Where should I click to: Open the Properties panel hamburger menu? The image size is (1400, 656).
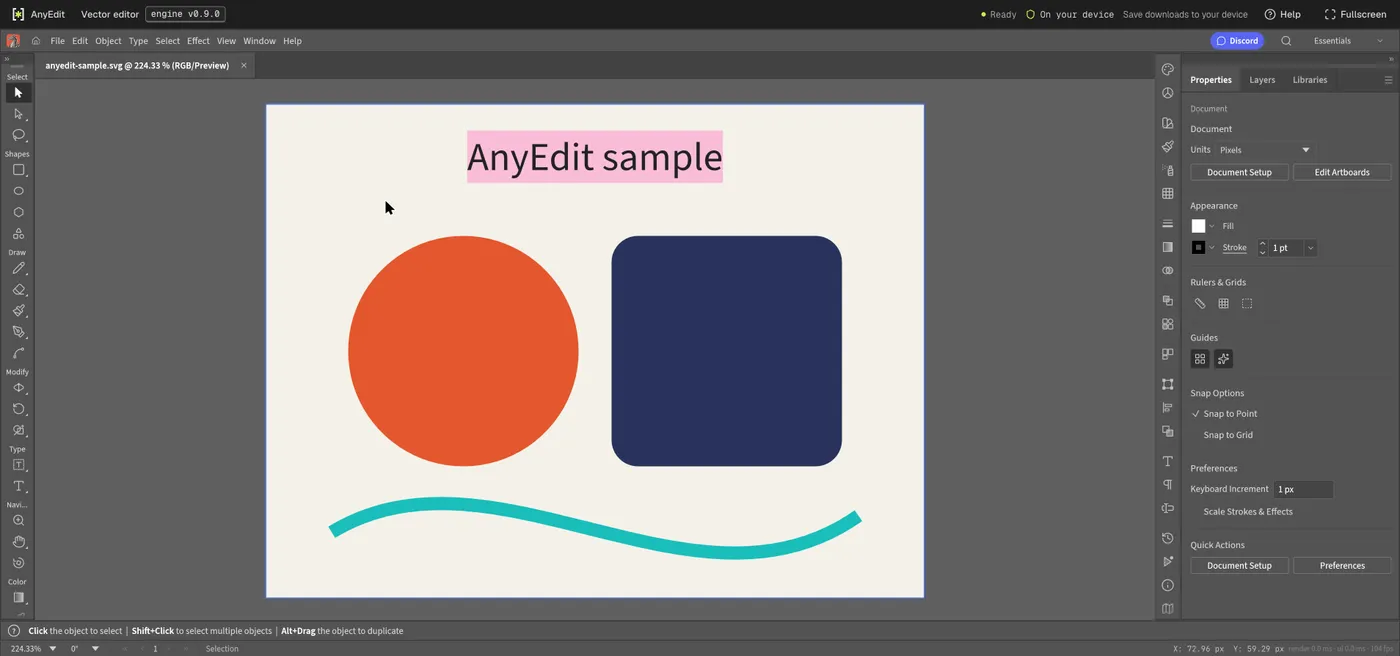point(1388,80)
